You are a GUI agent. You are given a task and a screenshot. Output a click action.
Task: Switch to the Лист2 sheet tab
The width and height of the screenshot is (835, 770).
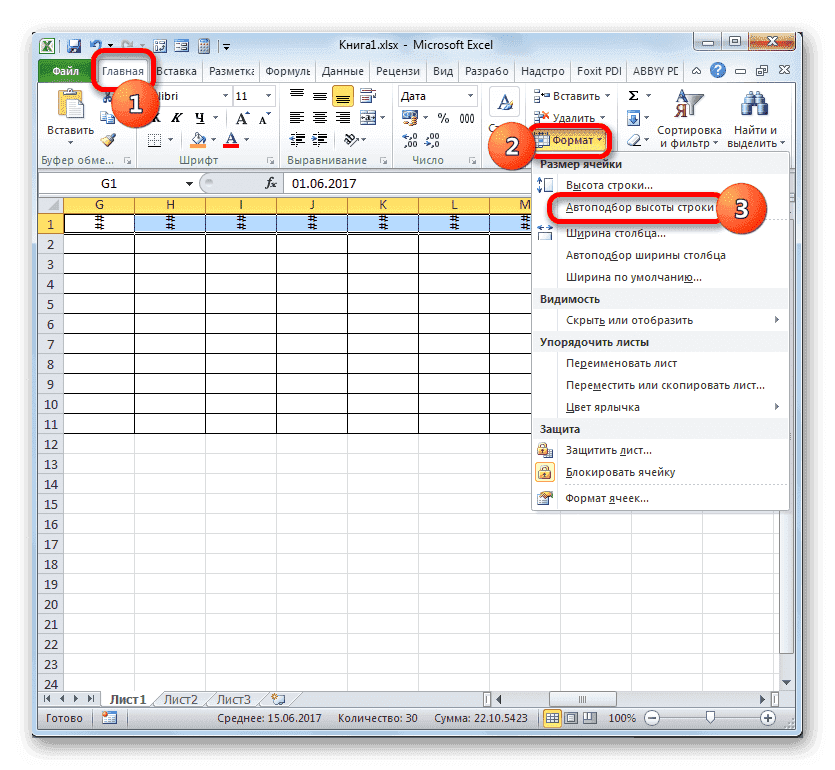click(x=180, y=699)
